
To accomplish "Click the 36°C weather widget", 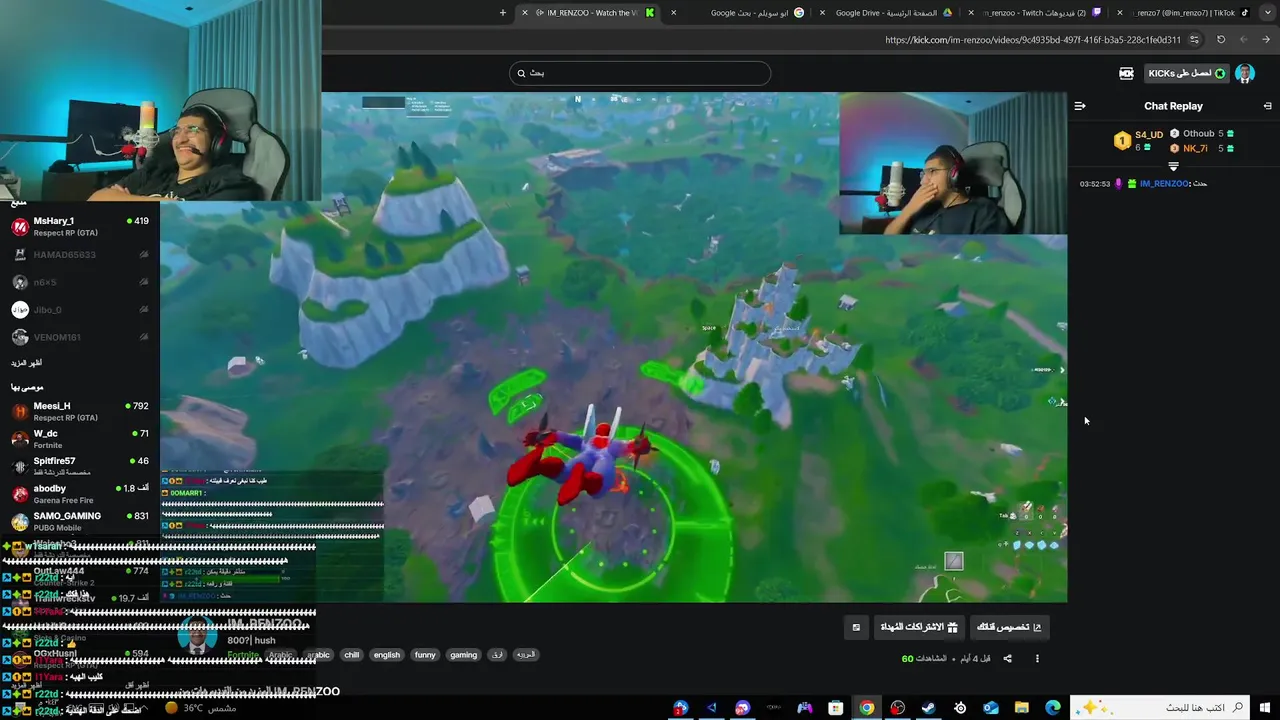I will [x=200, y=708].
